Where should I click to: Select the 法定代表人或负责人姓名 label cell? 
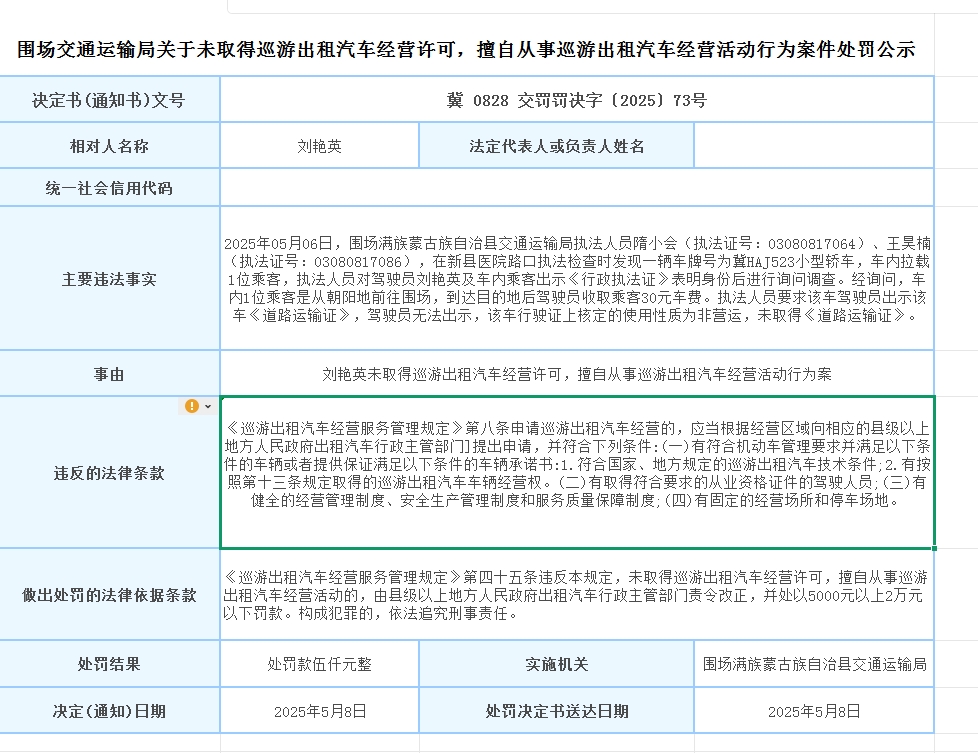[556, 146]
